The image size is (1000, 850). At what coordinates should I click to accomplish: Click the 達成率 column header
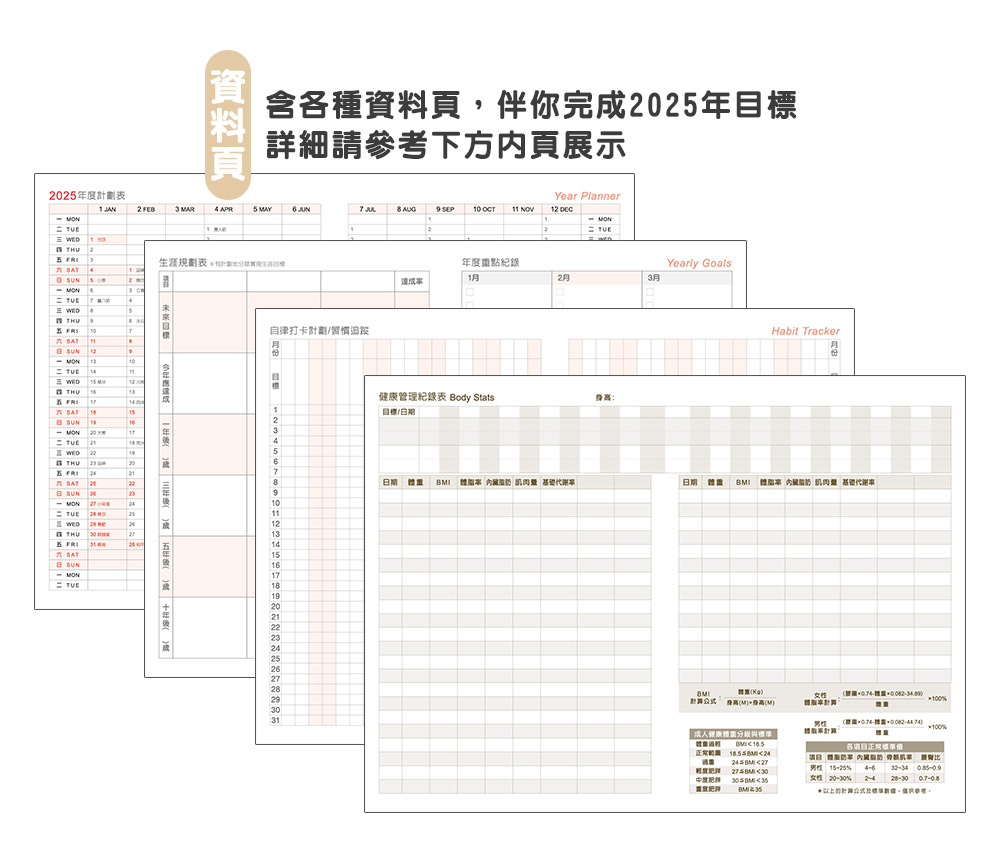pos(411,281)
